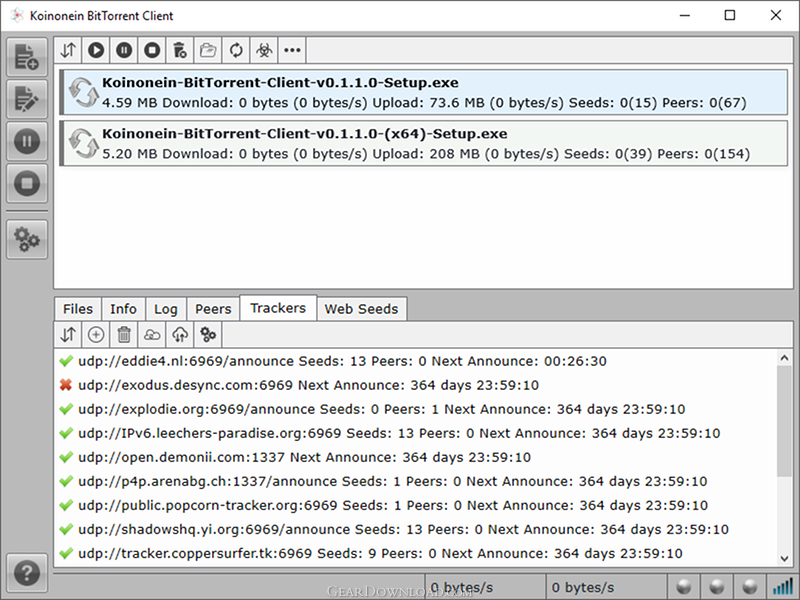Screen dimensions: 800x600
Task: Click the middle gray status sphere indicator
Action: pyautogui.click(x=717, y=587)
